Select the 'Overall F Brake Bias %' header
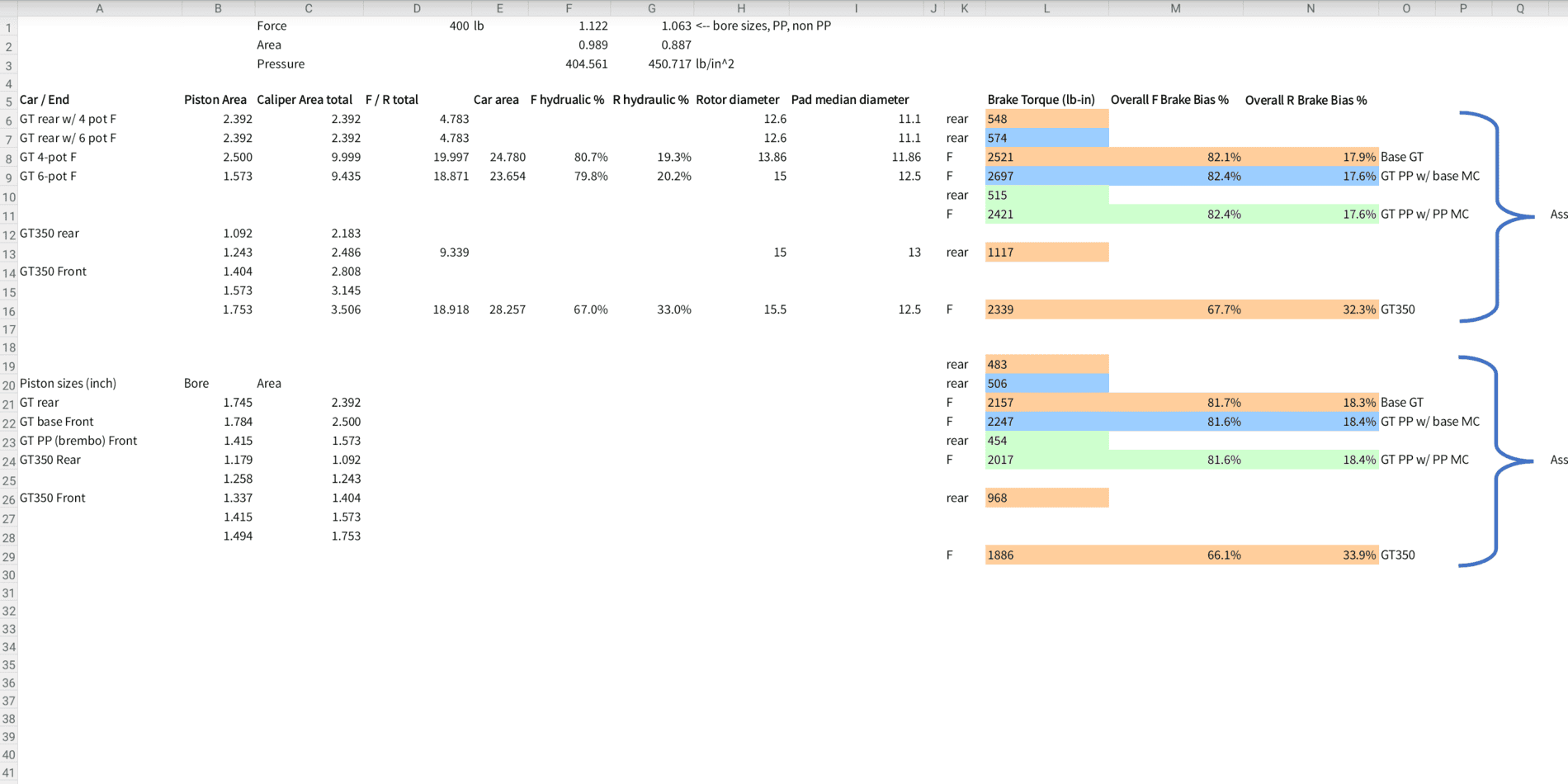 1169,100
